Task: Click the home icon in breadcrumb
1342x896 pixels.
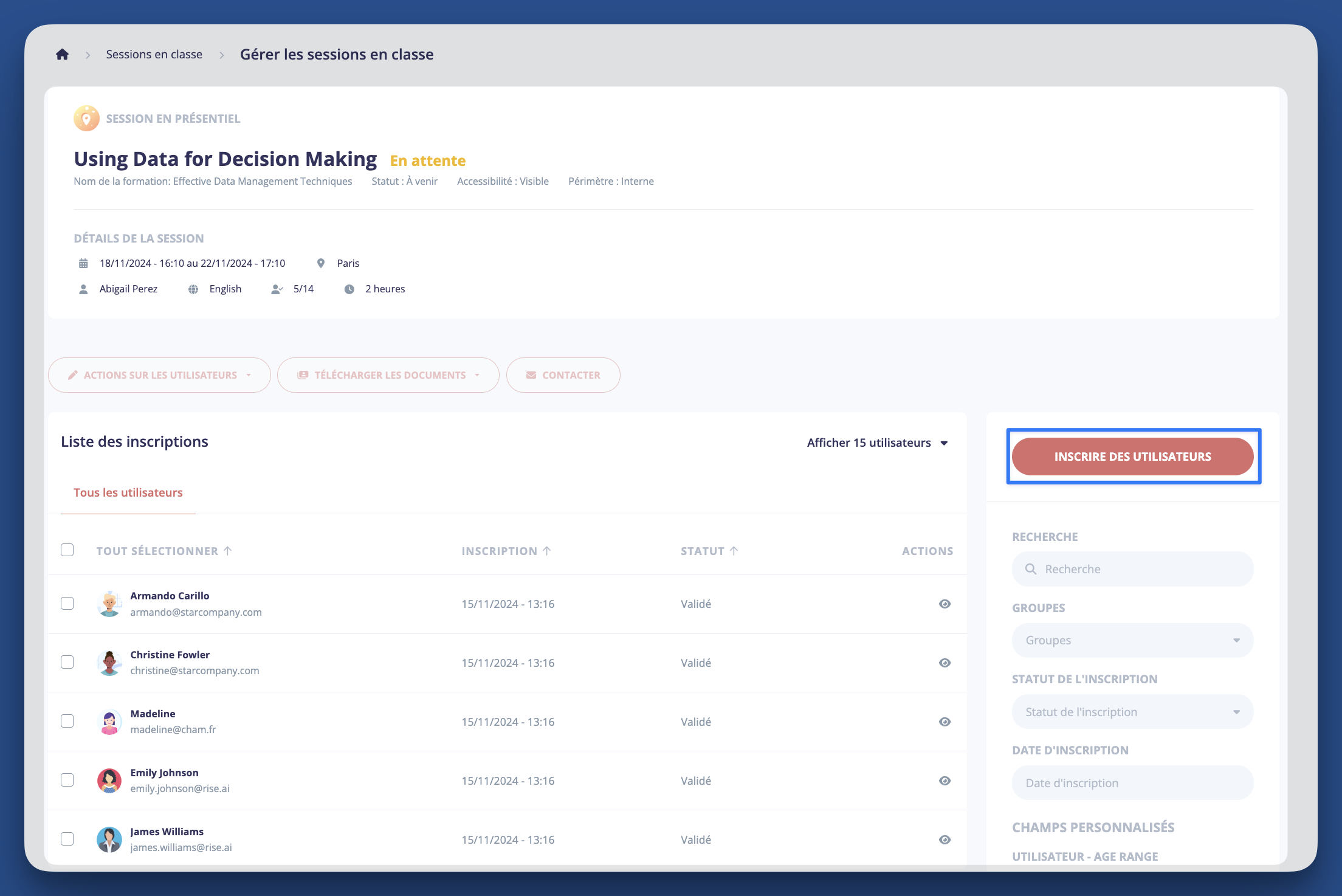Action: tap(62, 55)
